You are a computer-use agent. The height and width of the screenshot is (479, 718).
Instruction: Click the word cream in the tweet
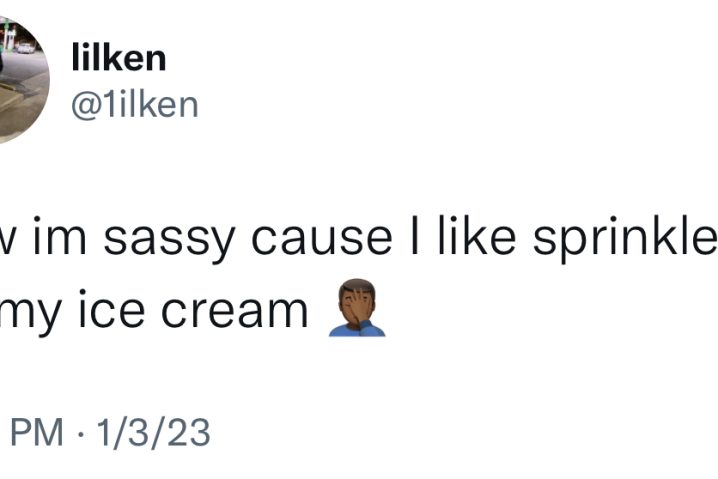click(x=234, y=311)
